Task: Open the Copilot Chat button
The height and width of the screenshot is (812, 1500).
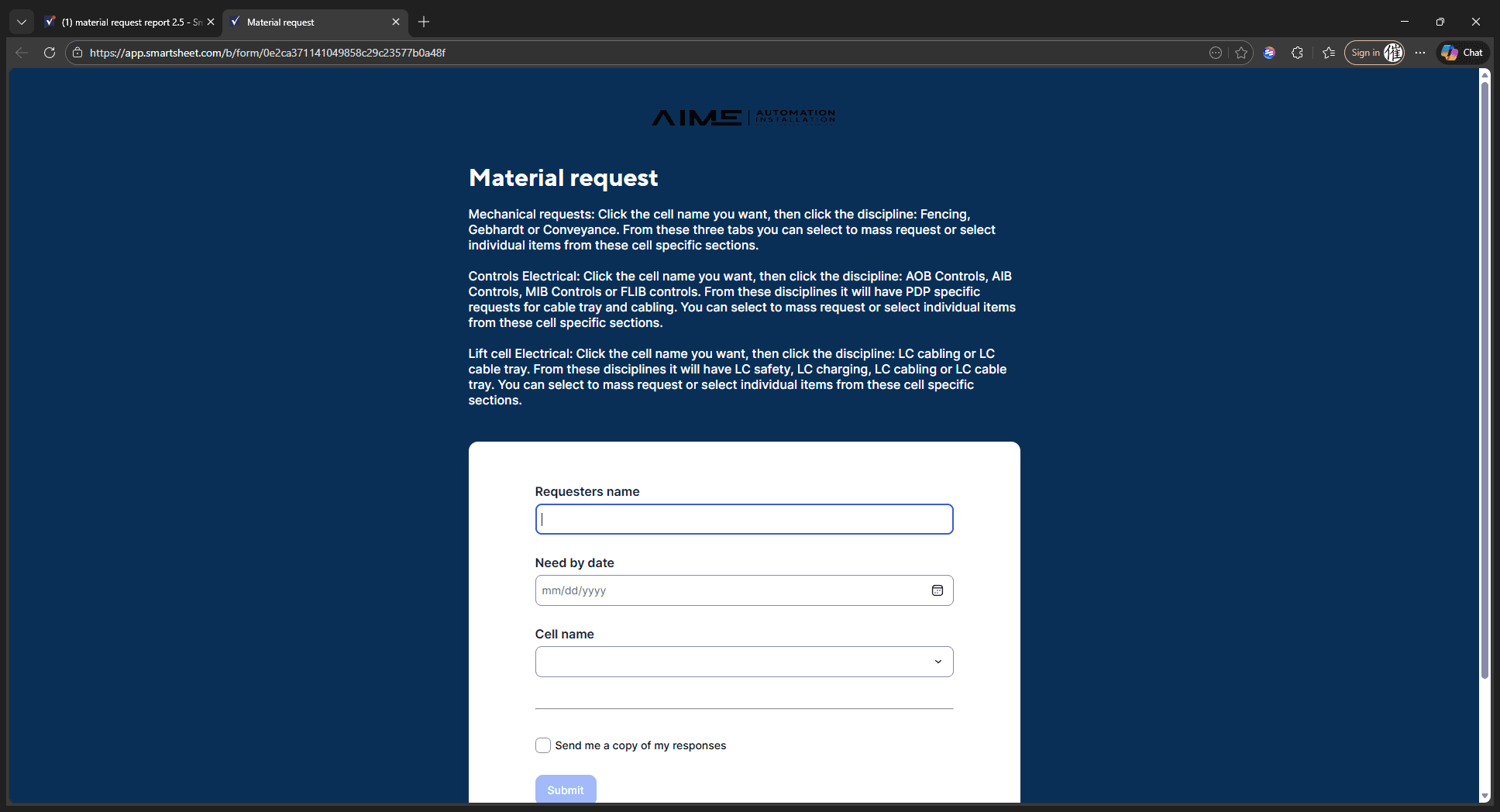Action: tap(1462, 53)
